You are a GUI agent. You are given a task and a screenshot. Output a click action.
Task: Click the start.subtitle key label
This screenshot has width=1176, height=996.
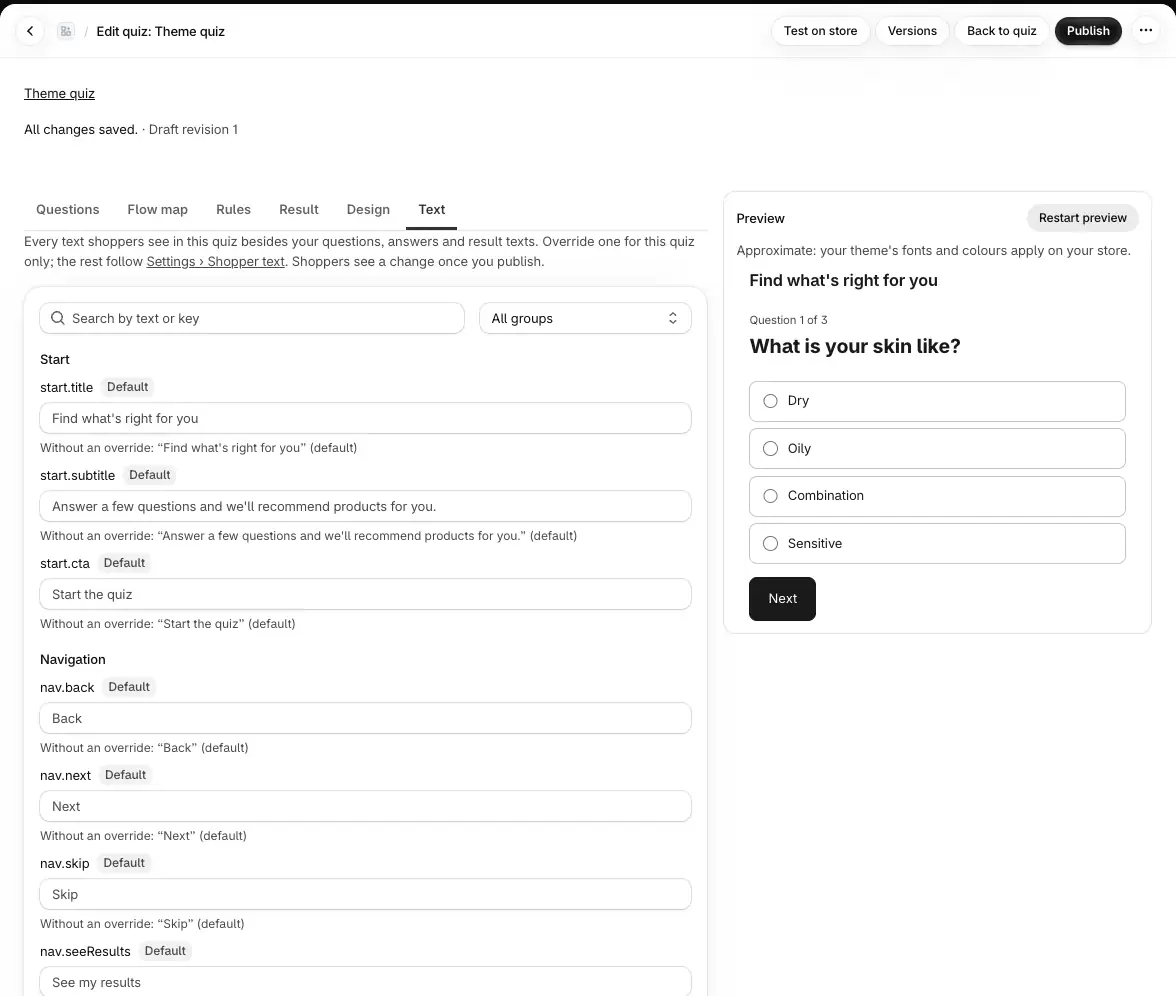click(77, 476)
